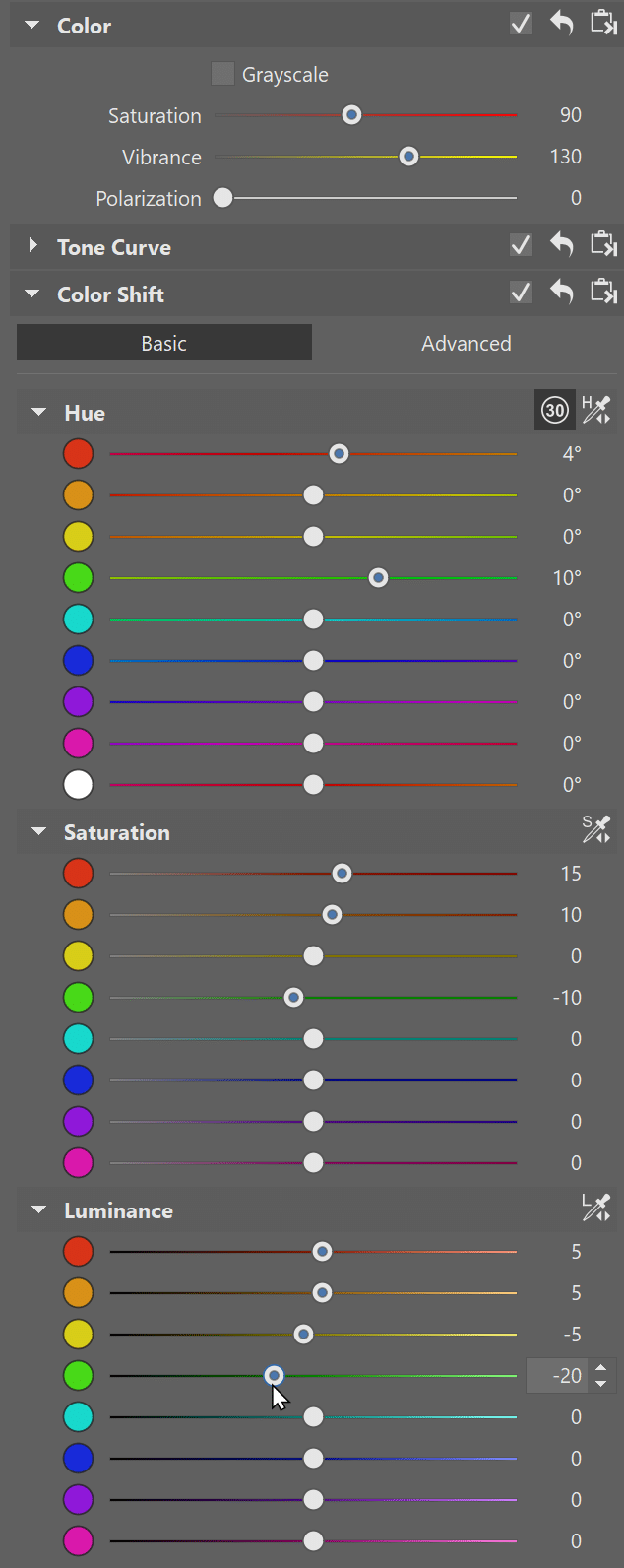
Task: Click the Luminance eyedropper picker icon
Action: (x=596, y=1208)
